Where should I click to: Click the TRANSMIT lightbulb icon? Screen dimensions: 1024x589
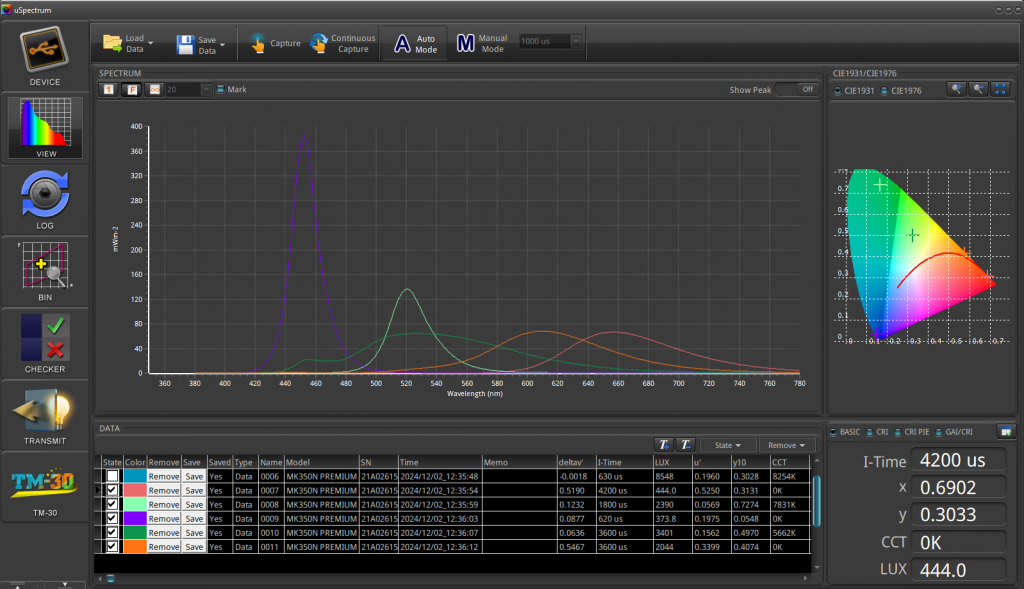(45, 409)
